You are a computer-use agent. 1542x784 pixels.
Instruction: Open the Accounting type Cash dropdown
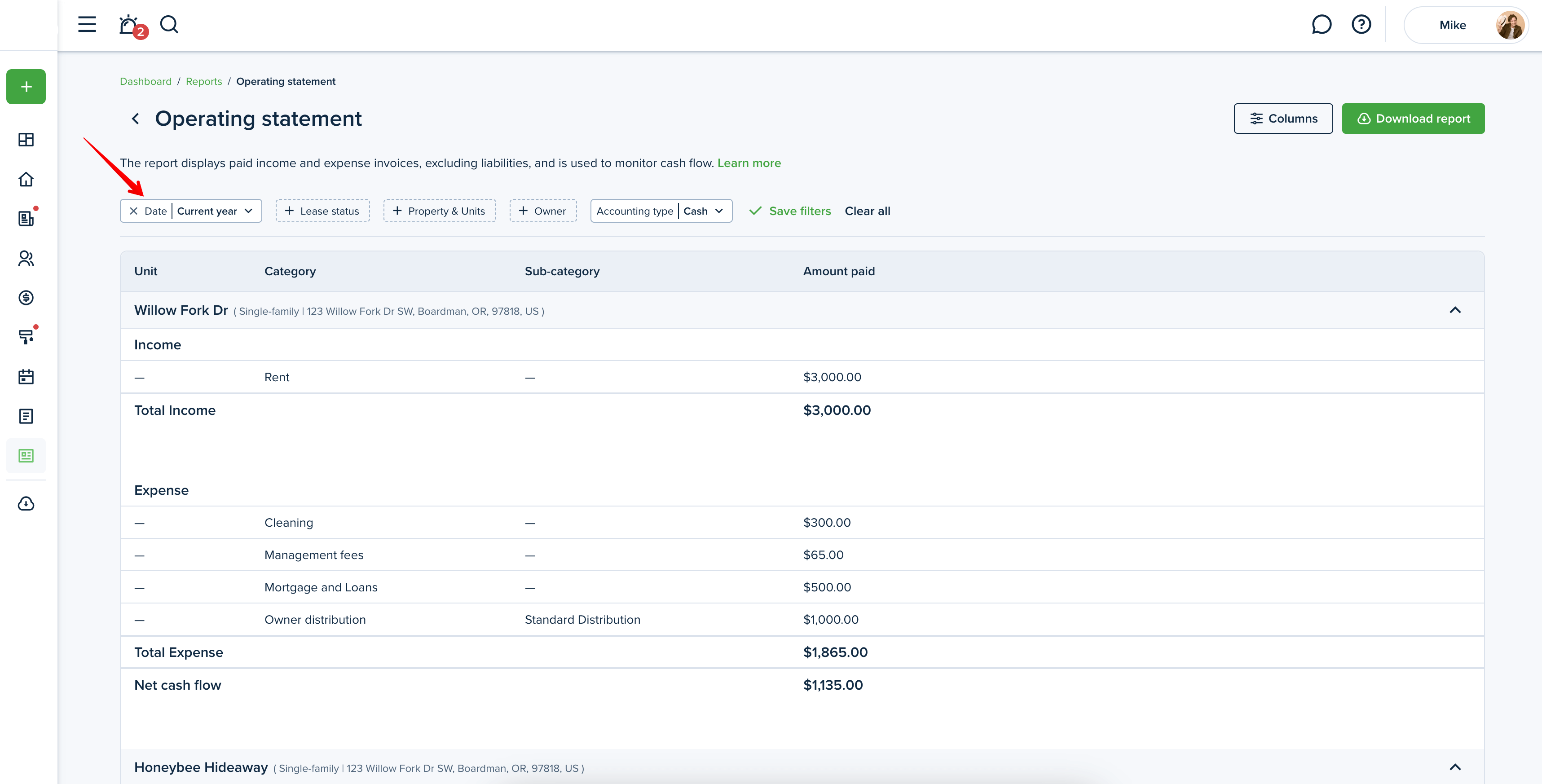(661, 211)
